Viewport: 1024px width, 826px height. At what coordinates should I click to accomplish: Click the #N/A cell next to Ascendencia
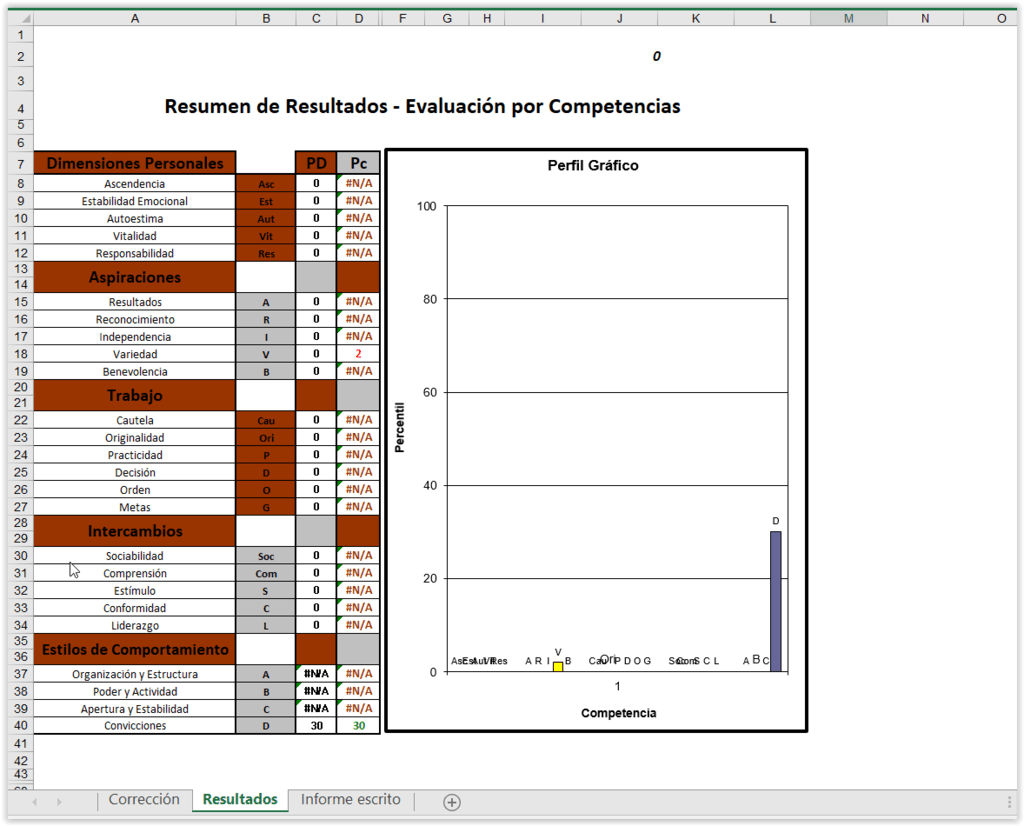pyautogui.click(x=358, y=184)
